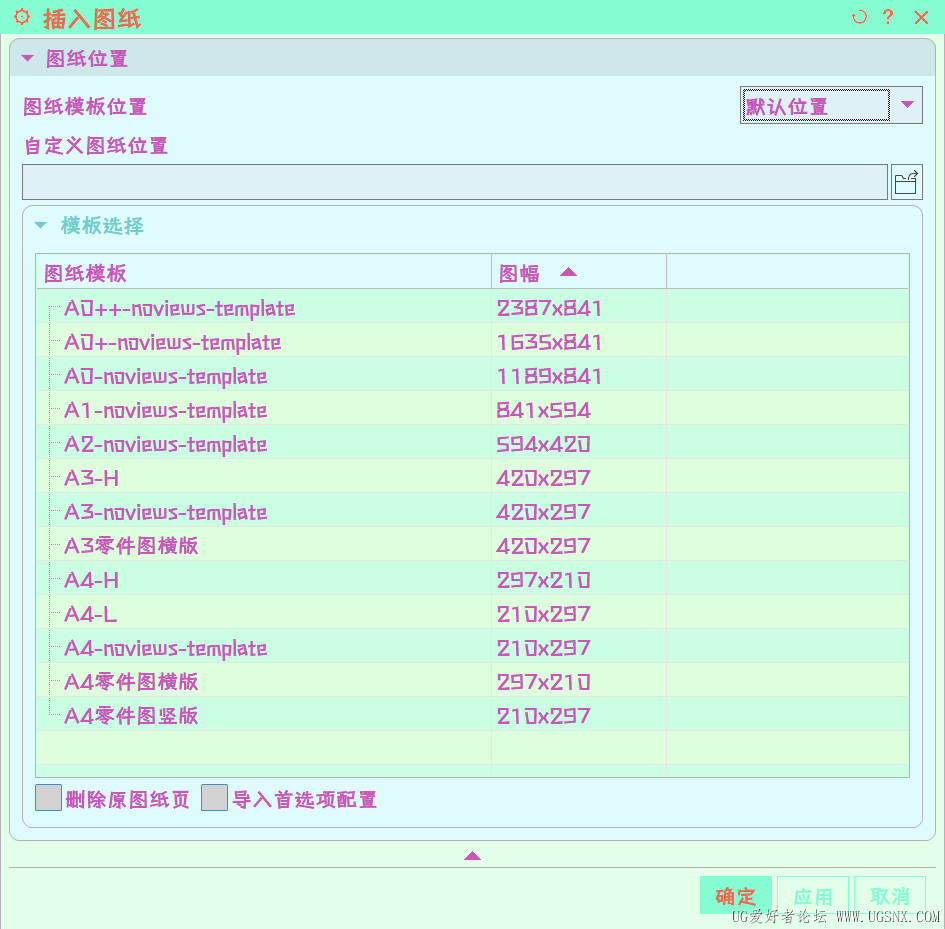945x929 pixels.
Task: Select the A4-L template
Action: coord(472,614)
